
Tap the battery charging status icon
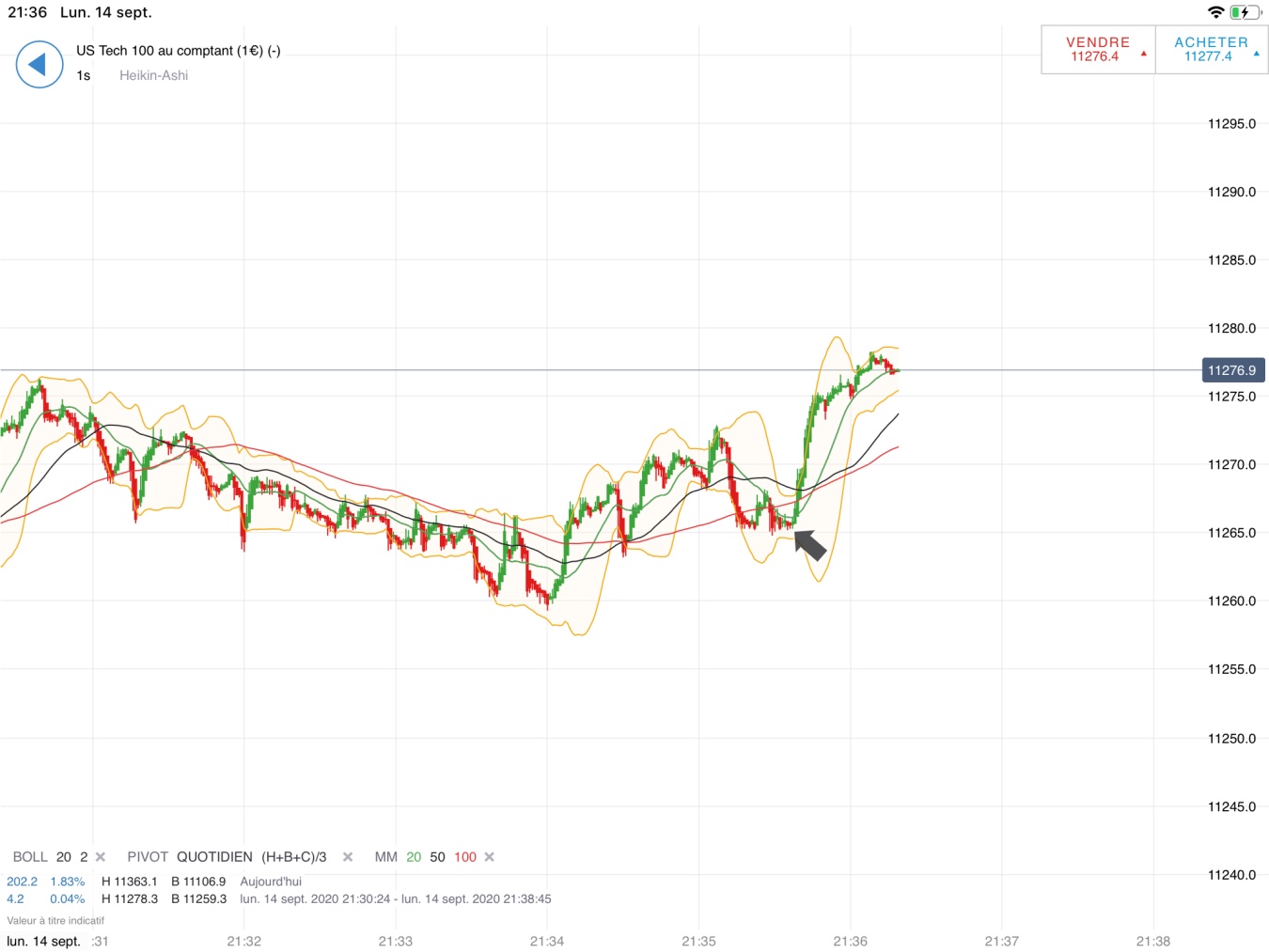[x=1245, y=12]
